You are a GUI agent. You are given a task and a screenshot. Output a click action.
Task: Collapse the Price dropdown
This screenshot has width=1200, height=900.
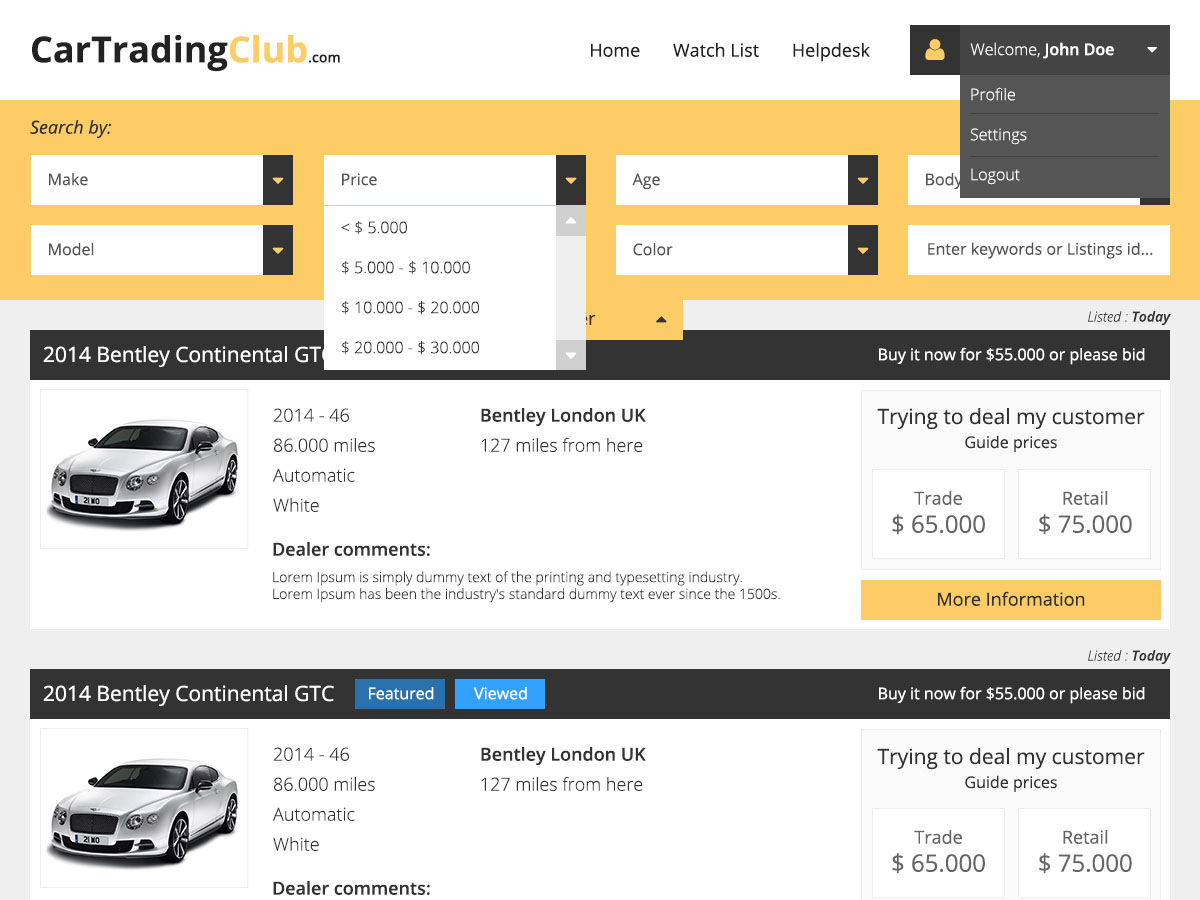tap(570, 180)
